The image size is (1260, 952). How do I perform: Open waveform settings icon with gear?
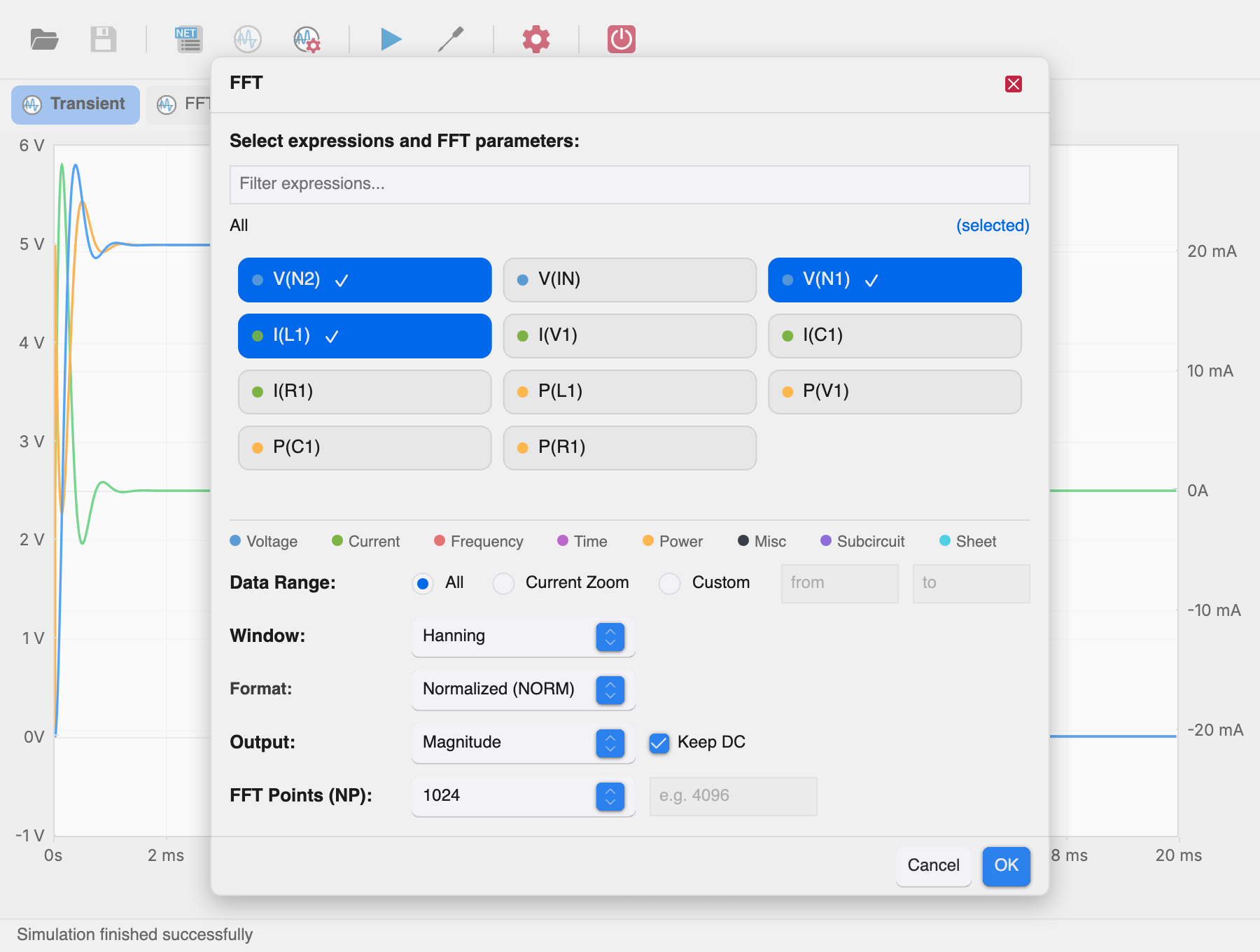307,39
